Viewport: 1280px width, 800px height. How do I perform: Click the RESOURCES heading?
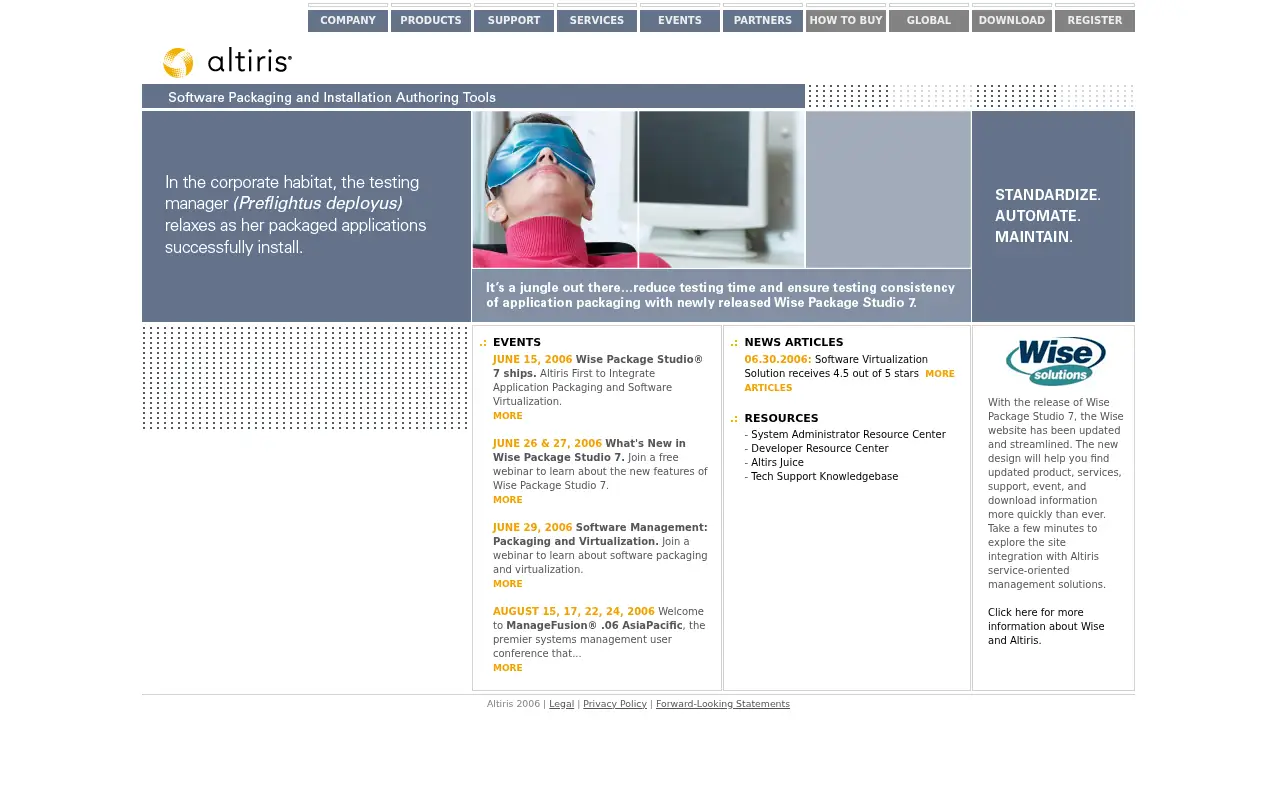click(781, 419)
